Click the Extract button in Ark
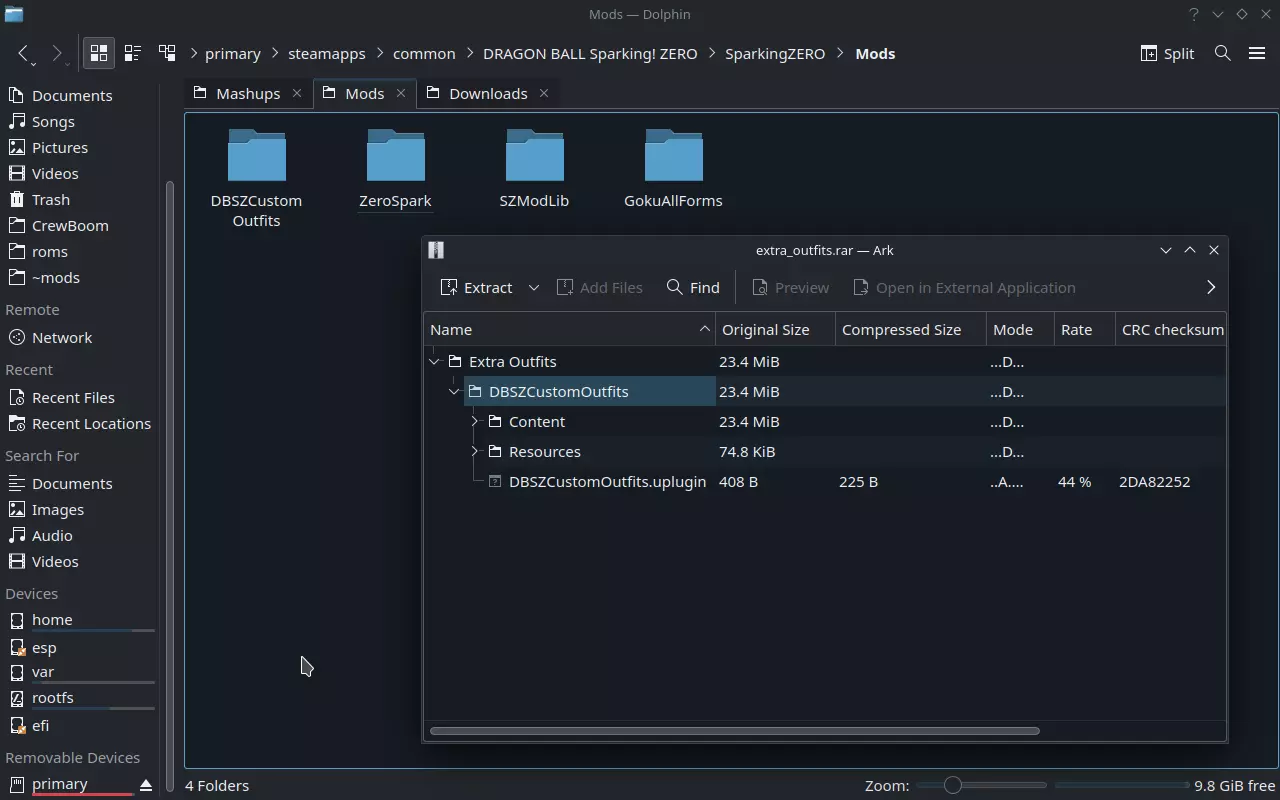The width and height of the screenshot is (1280, 800). [x=477, y=287]
